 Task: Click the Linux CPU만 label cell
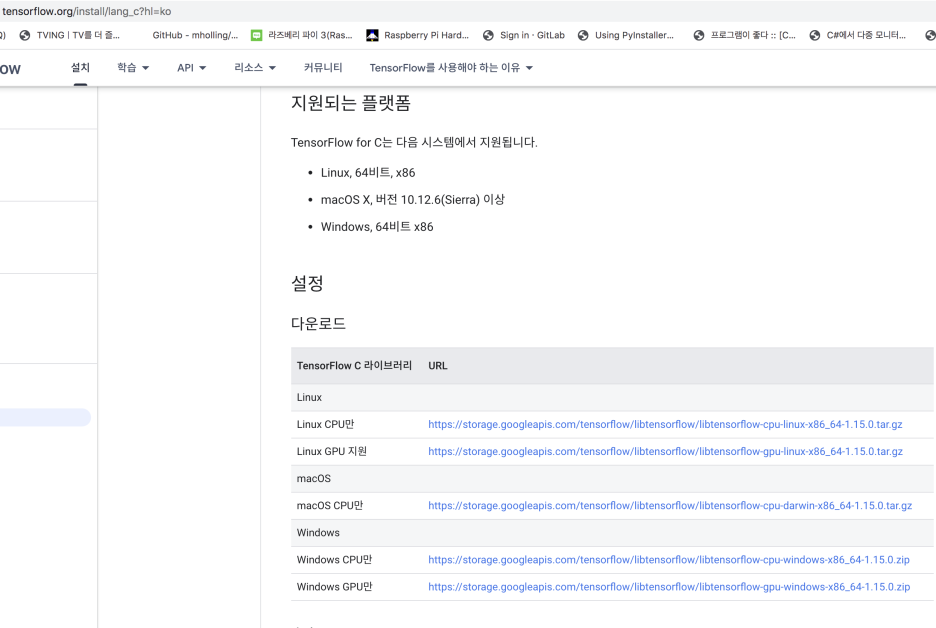point(325,424)
